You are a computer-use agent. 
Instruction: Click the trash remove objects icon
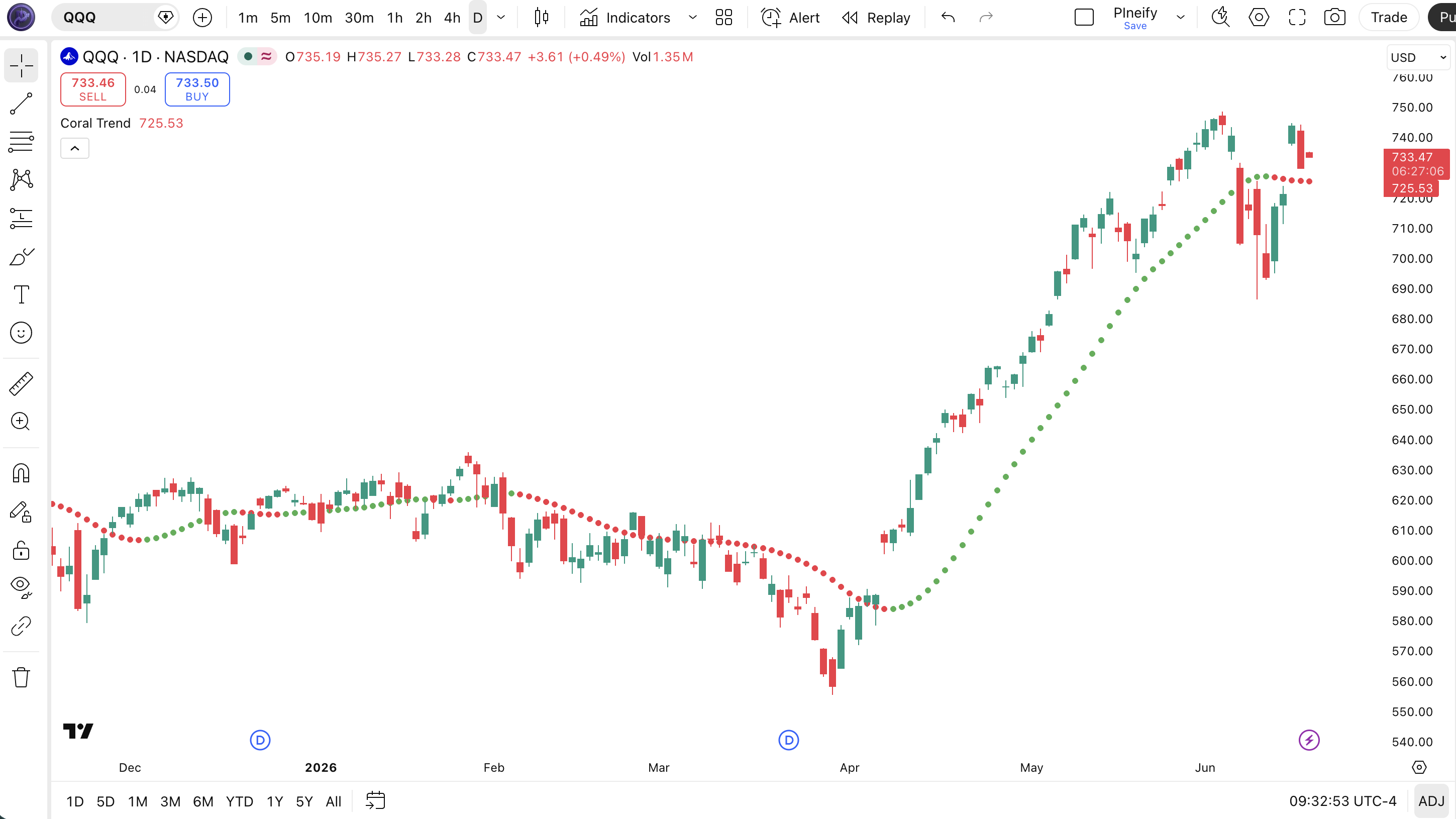[x=21, y=677]
